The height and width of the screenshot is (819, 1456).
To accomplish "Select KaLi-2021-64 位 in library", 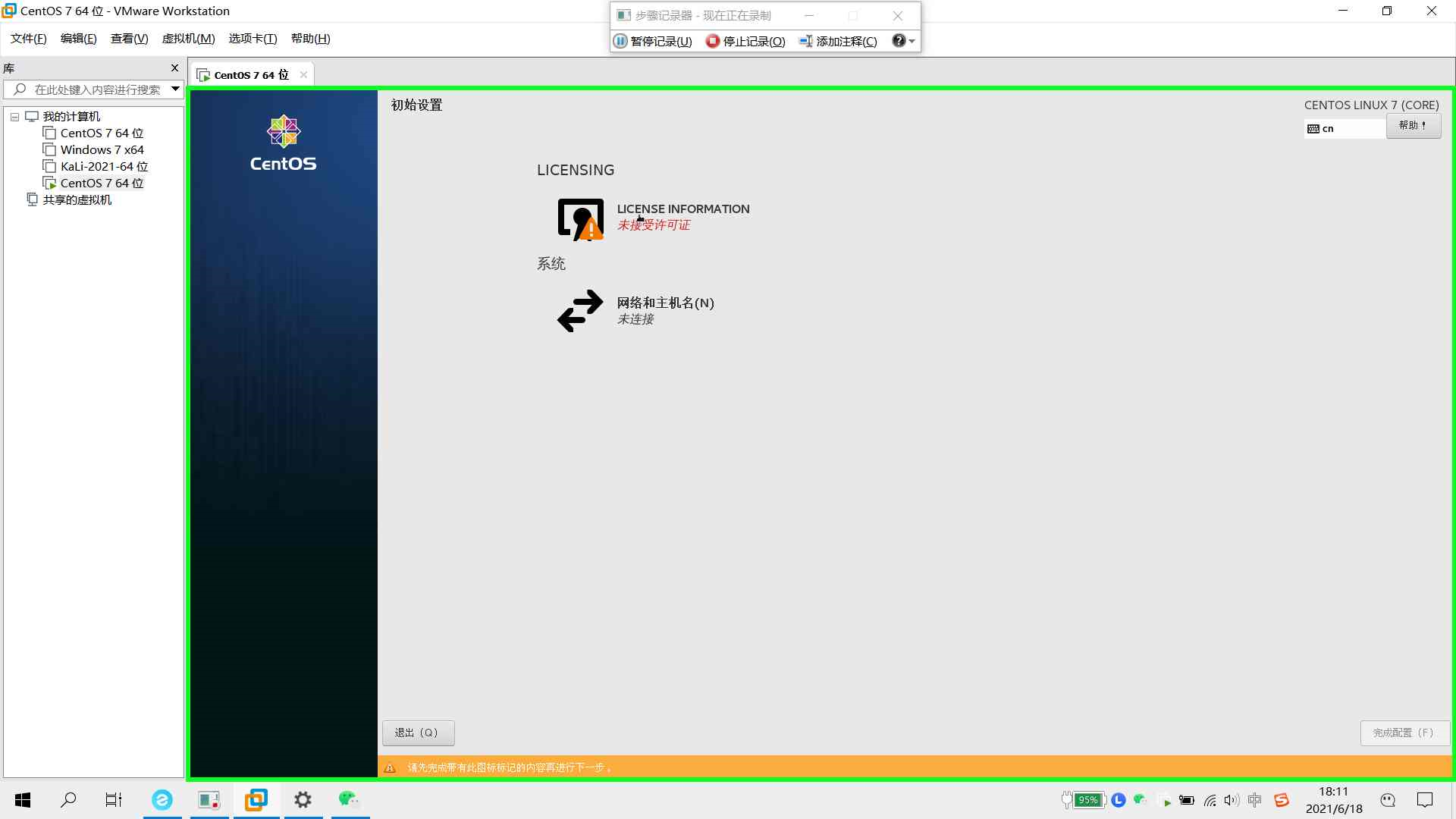I will [104, 167].
